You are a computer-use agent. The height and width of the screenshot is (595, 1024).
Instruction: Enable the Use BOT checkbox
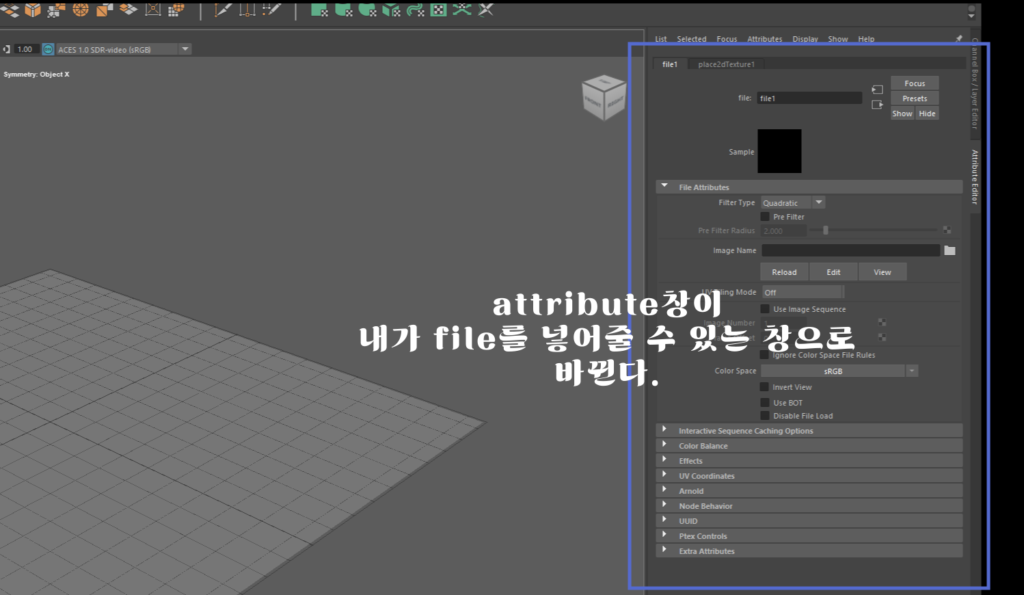click(x=765, y=403)
